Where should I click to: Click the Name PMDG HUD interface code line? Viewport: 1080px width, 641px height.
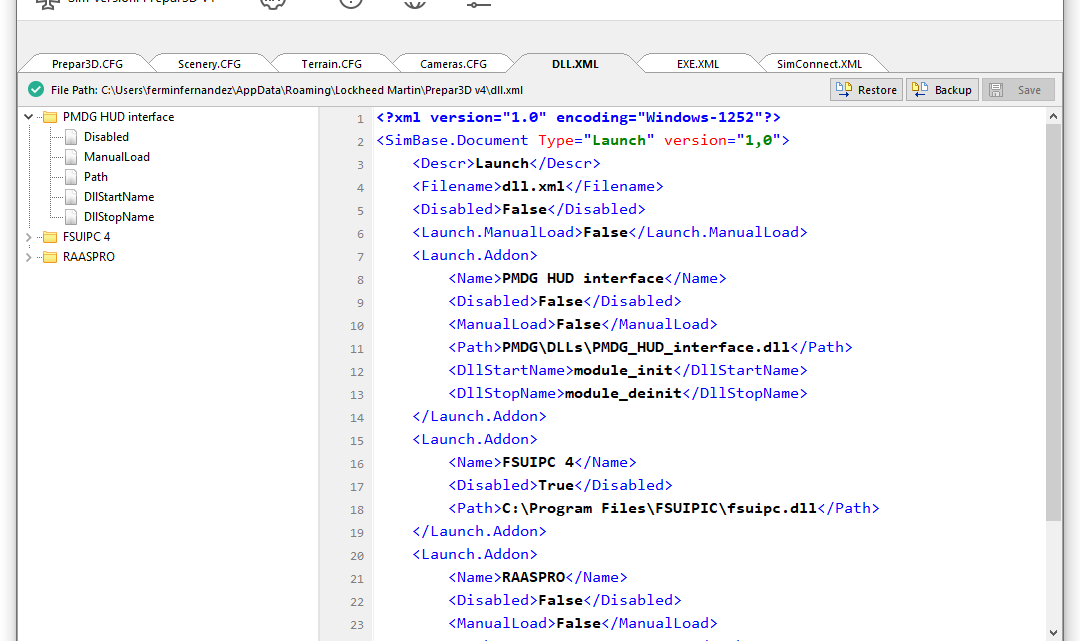588,278
